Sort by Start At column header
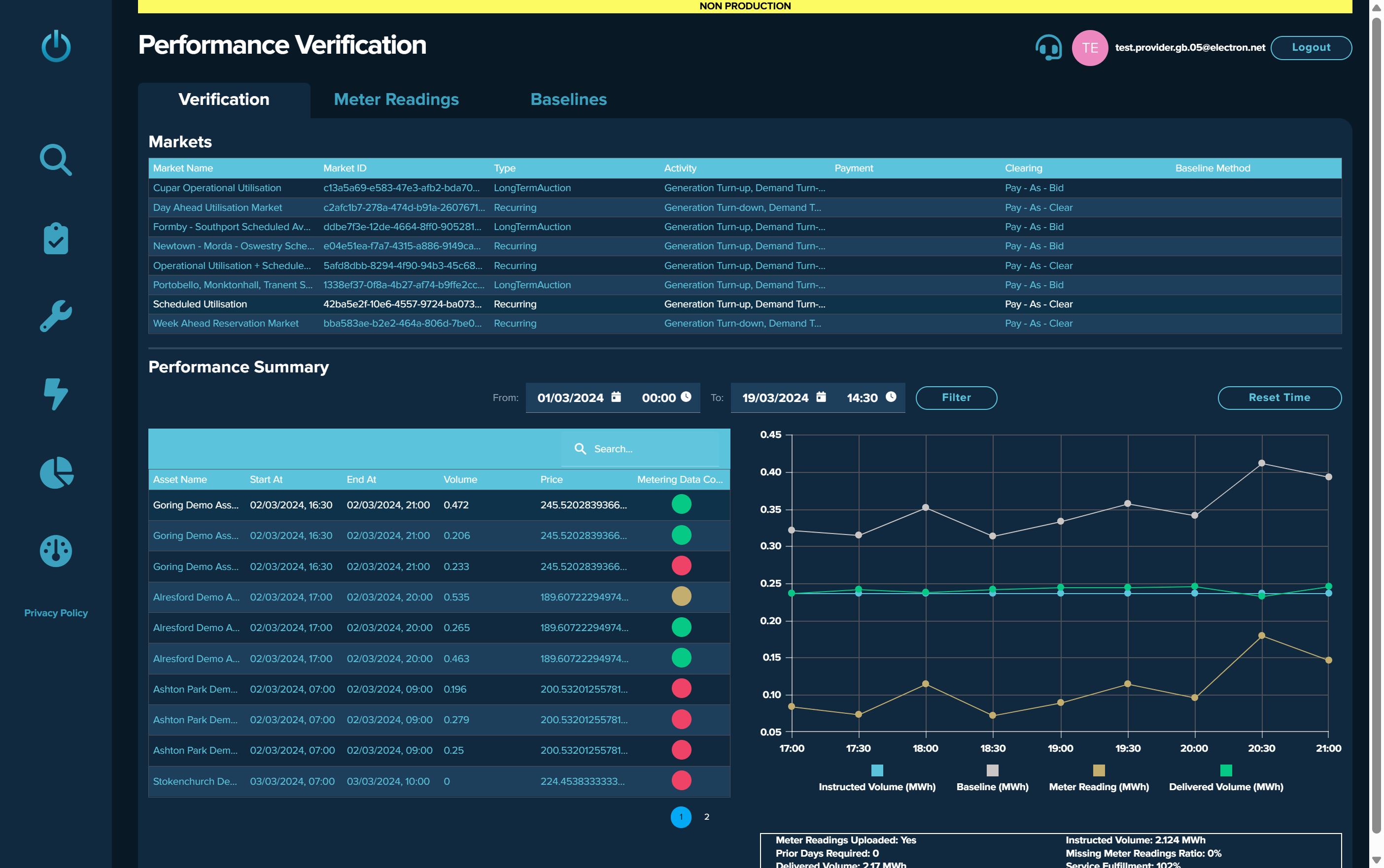The height and width of the screenshot is (868, 1384). pos(266,479)
